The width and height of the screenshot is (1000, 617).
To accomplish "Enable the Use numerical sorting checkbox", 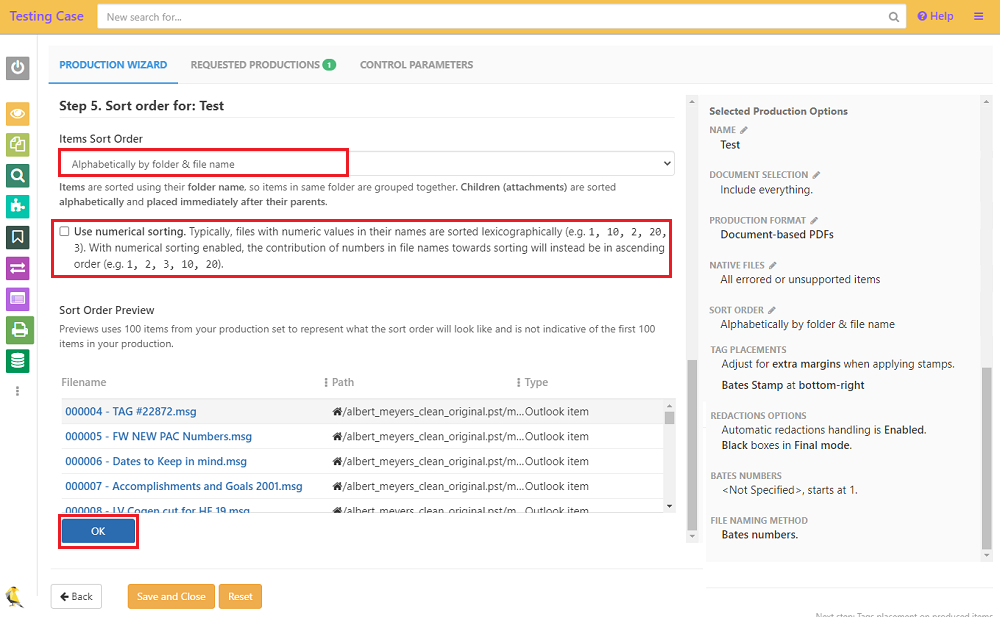I will pos(64,230).
